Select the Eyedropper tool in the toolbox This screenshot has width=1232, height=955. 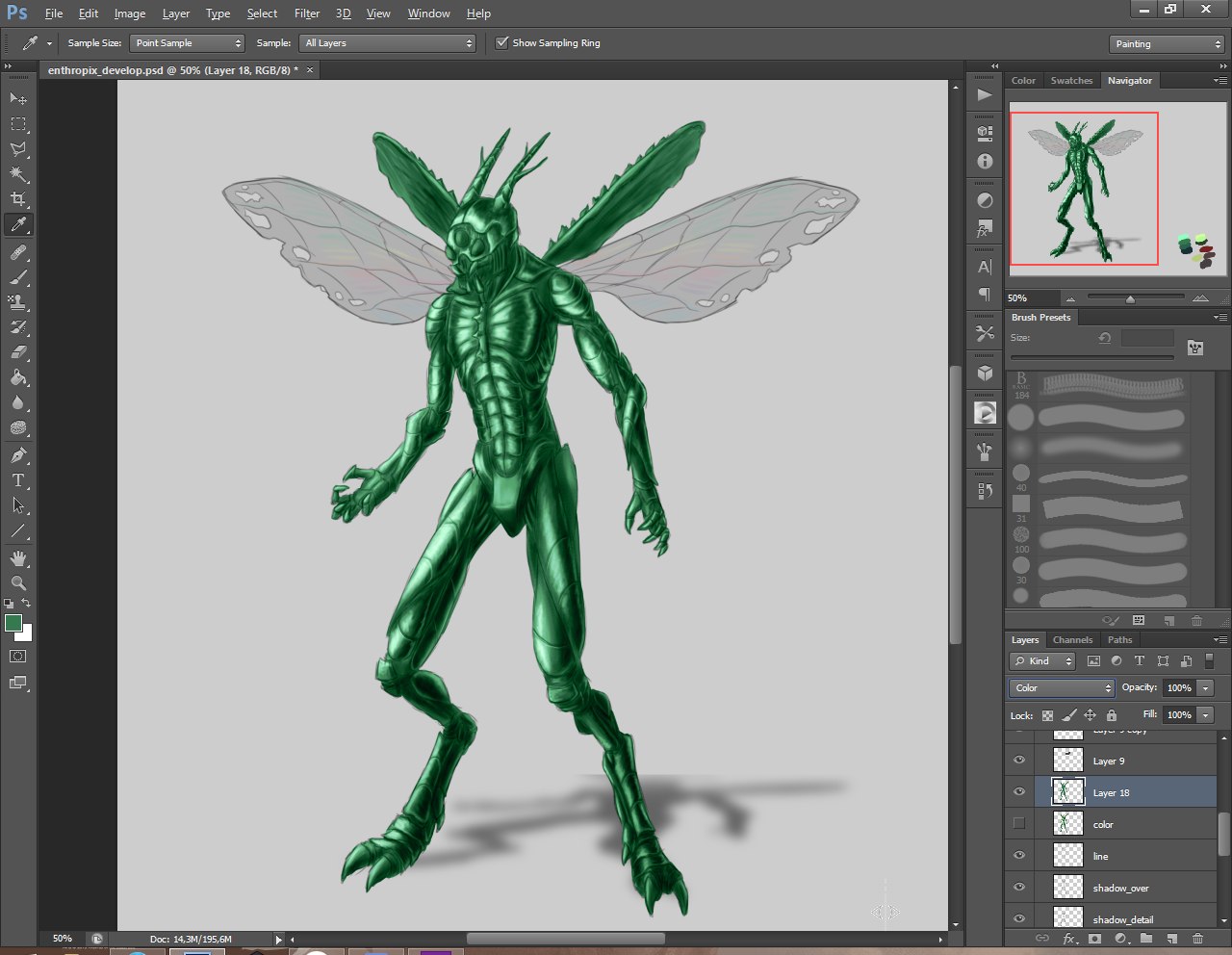coord(18,224)
